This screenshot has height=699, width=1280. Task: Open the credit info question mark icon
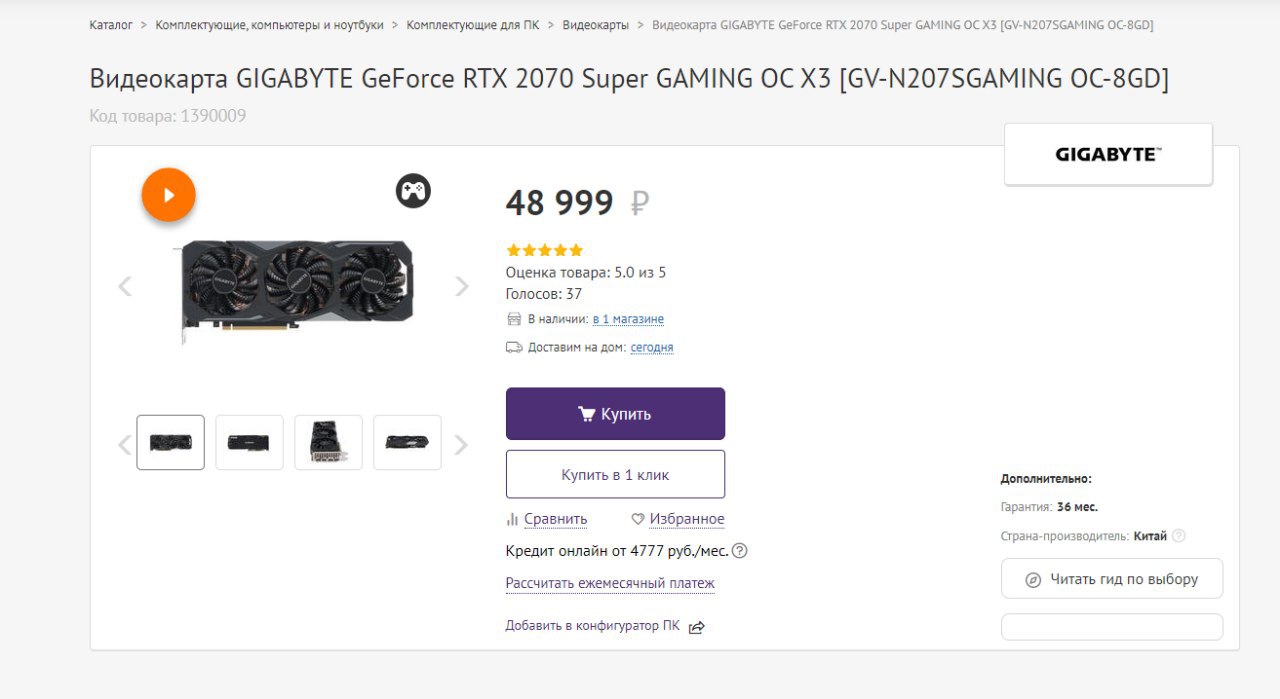coord(740,551)
